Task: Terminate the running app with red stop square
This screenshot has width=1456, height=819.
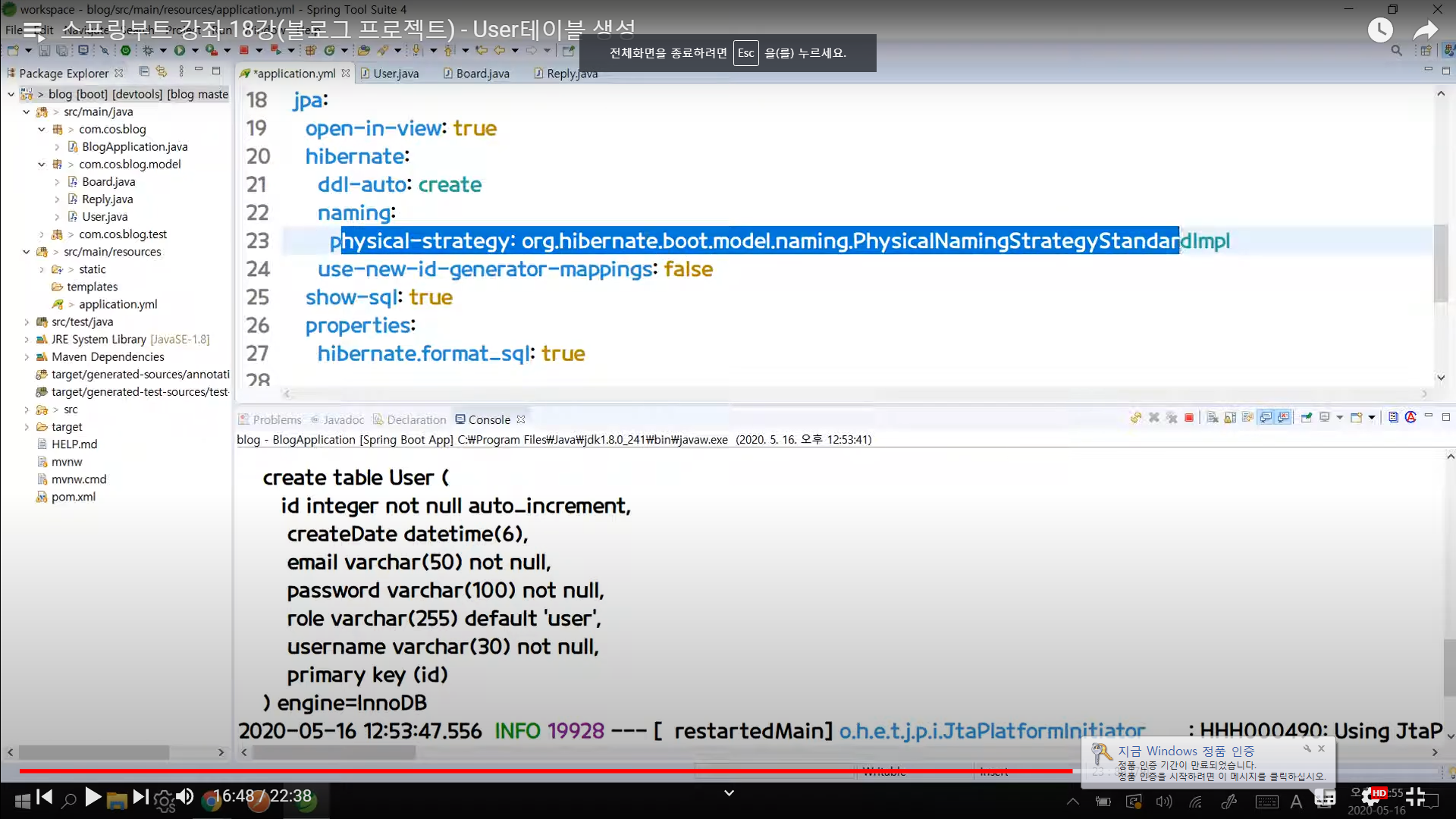Action: tap(1189, 418)
